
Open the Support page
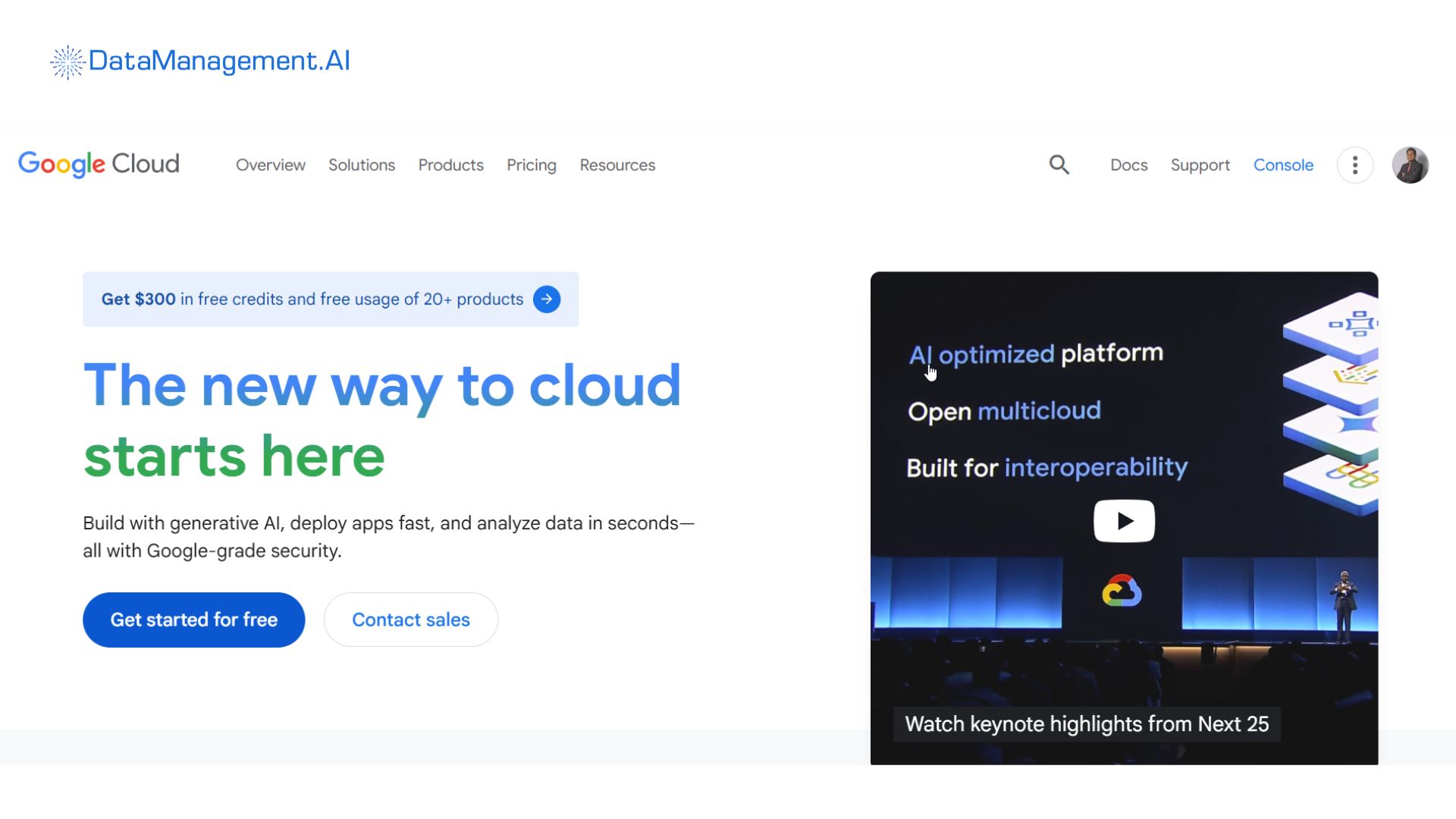(1200, 165)
